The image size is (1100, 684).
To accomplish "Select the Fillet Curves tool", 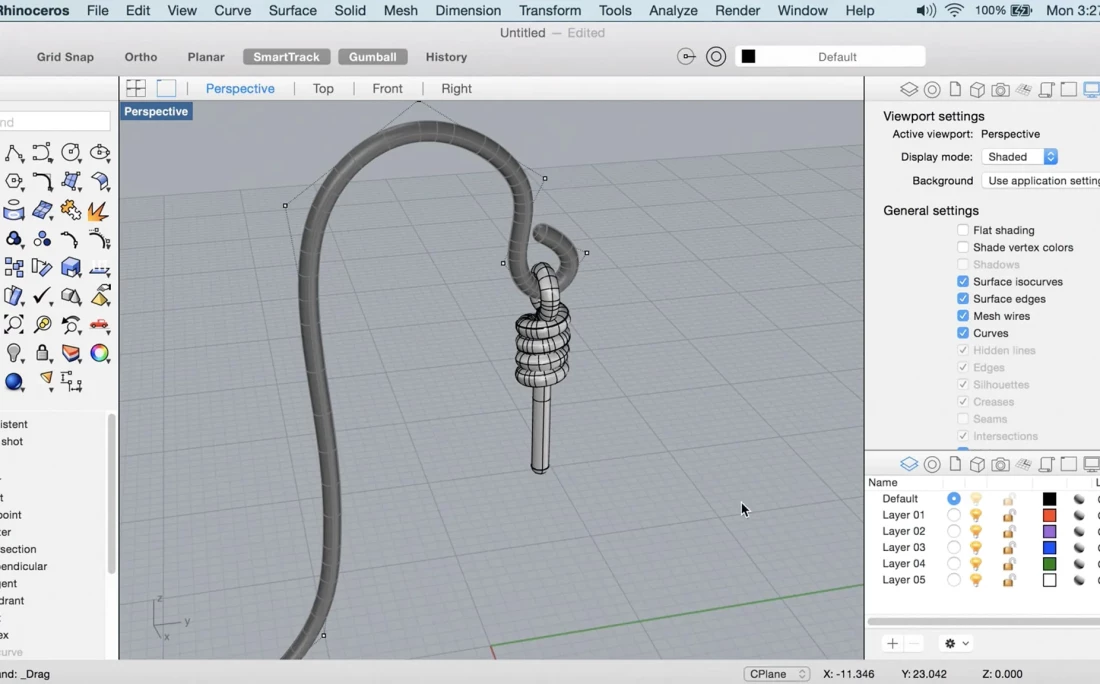I will [42, 181].
